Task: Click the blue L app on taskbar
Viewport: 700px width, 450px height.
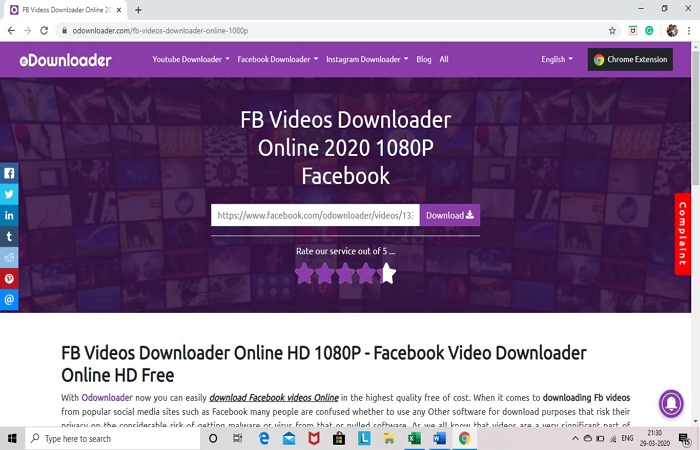Action: pos(364,438)
